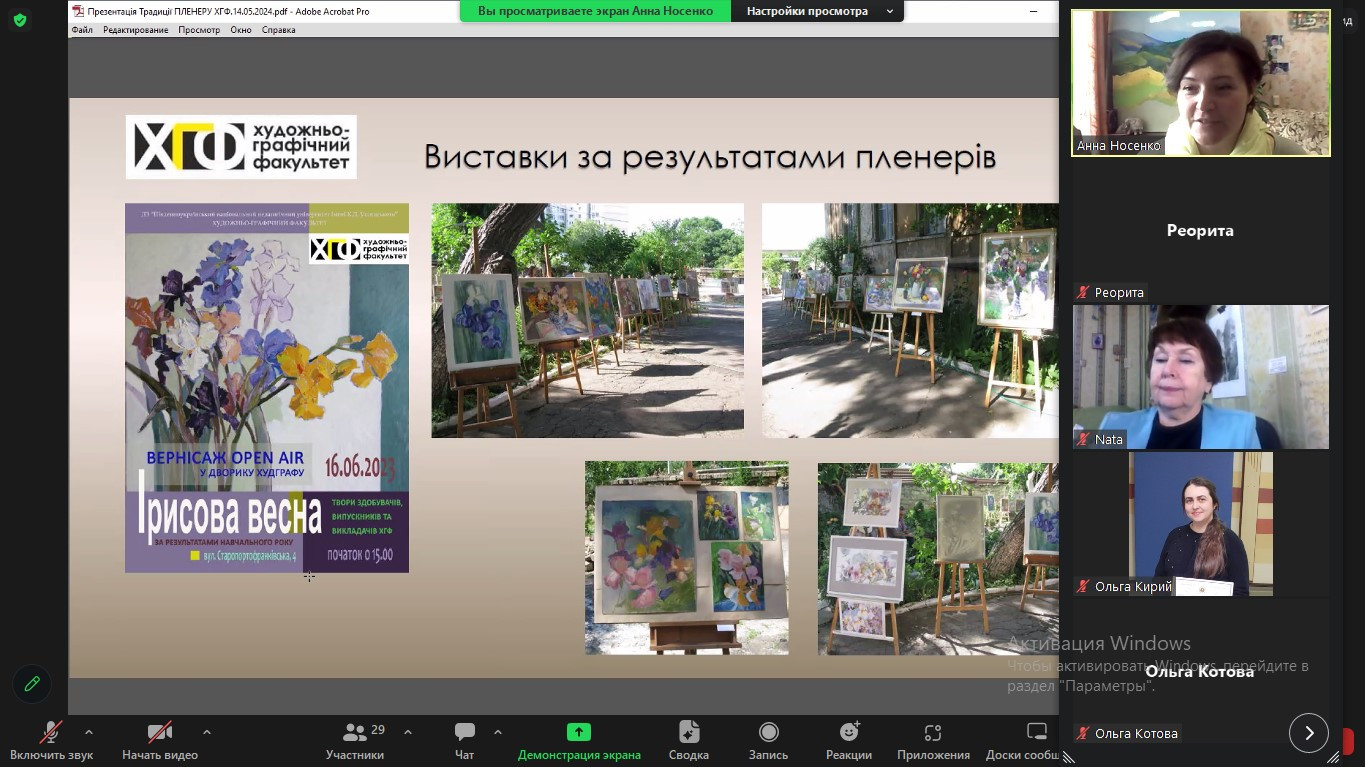The height and width of the screenshot is (767, 1365).
Task: Unmute microphone with Включить звук
Action: (x=51, y=741)
